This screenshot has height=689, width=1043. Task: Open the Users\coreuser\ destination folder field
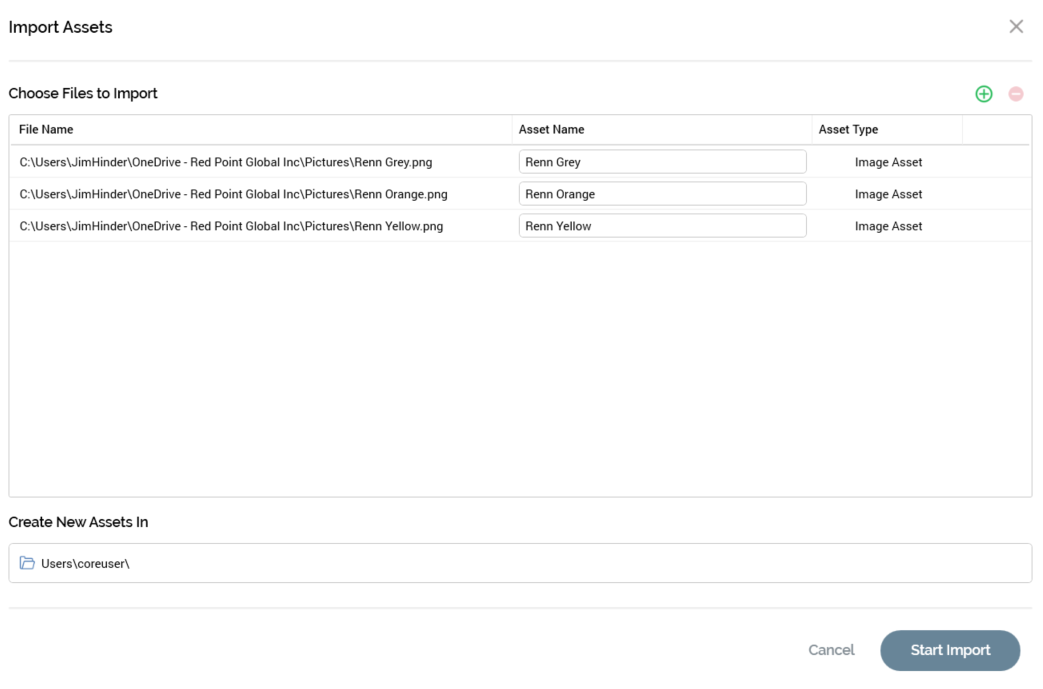520,563
